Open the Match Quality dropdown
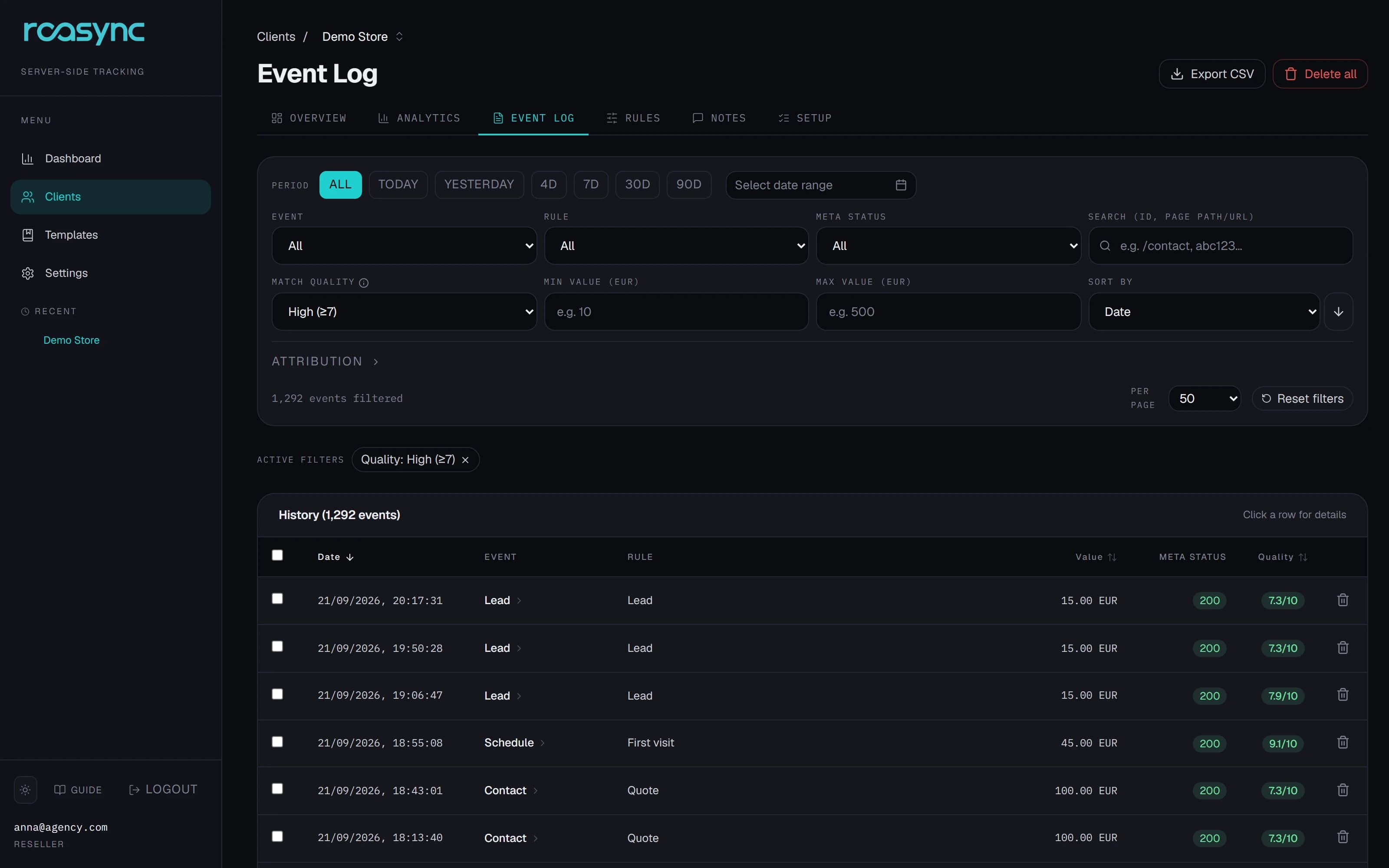 tap(404, 312)
